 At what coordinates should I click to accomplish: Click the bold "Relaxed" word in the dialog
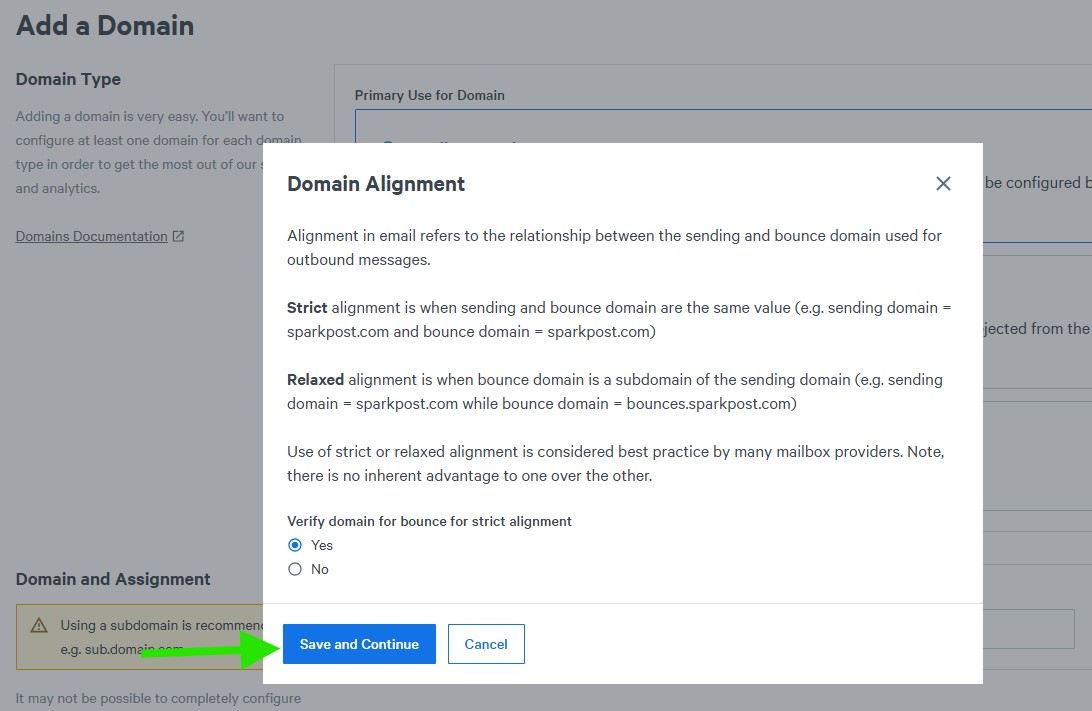(x=315, y=380)
